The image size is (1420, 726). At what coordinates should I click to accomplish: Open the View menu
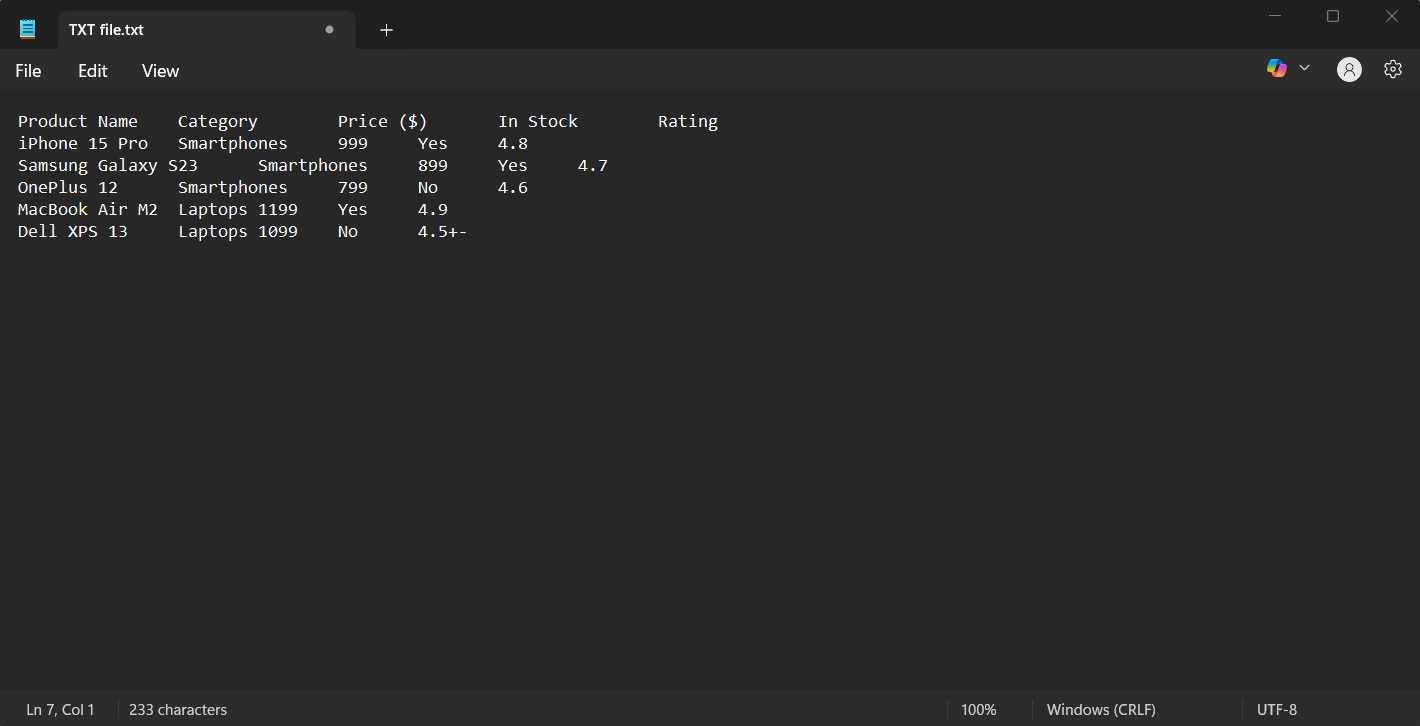[x=160, y=71]
